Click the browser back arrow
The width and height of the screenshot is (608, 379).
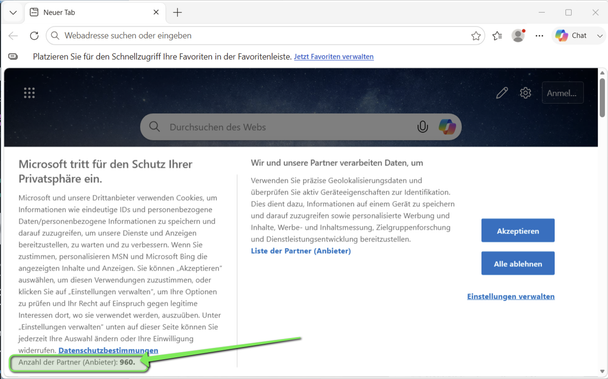(x=13, y=36)
